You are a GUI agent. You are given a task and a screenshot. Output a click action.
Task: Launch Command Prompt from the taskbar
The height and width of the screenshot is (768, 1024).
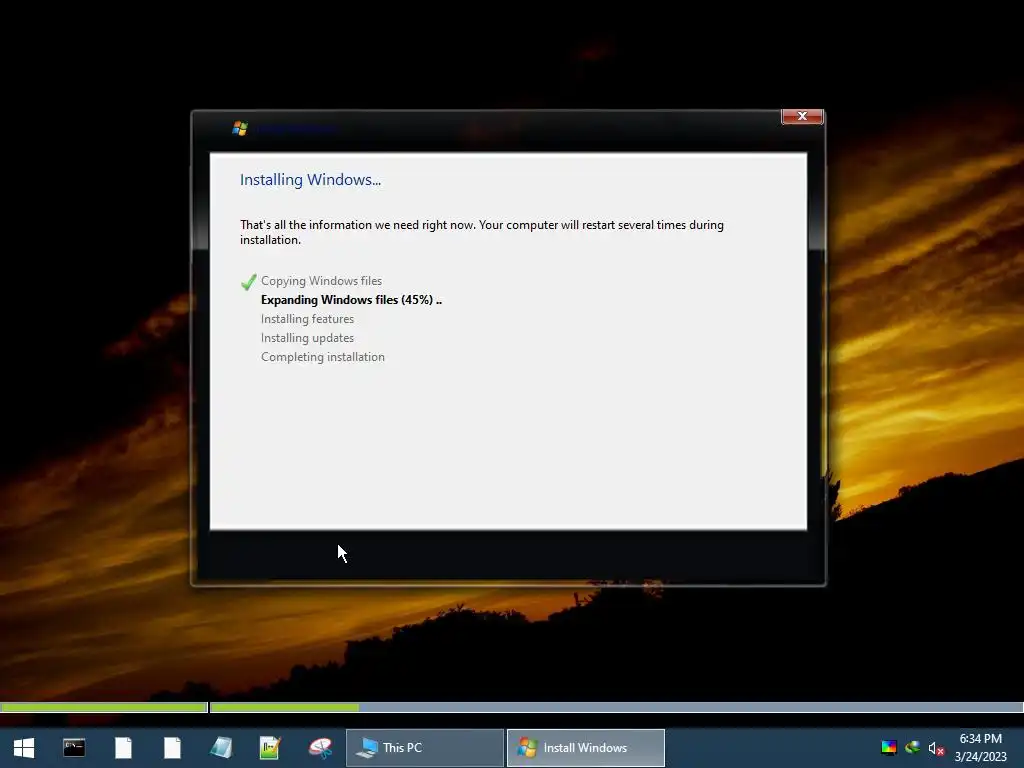click(74, 748)
